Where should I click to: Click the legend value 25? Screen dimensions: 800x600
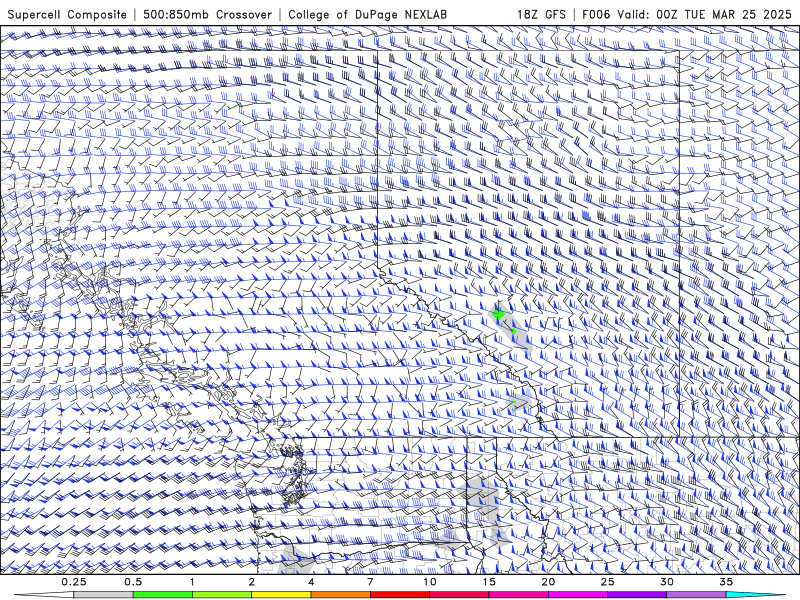[x=608, y=582]
